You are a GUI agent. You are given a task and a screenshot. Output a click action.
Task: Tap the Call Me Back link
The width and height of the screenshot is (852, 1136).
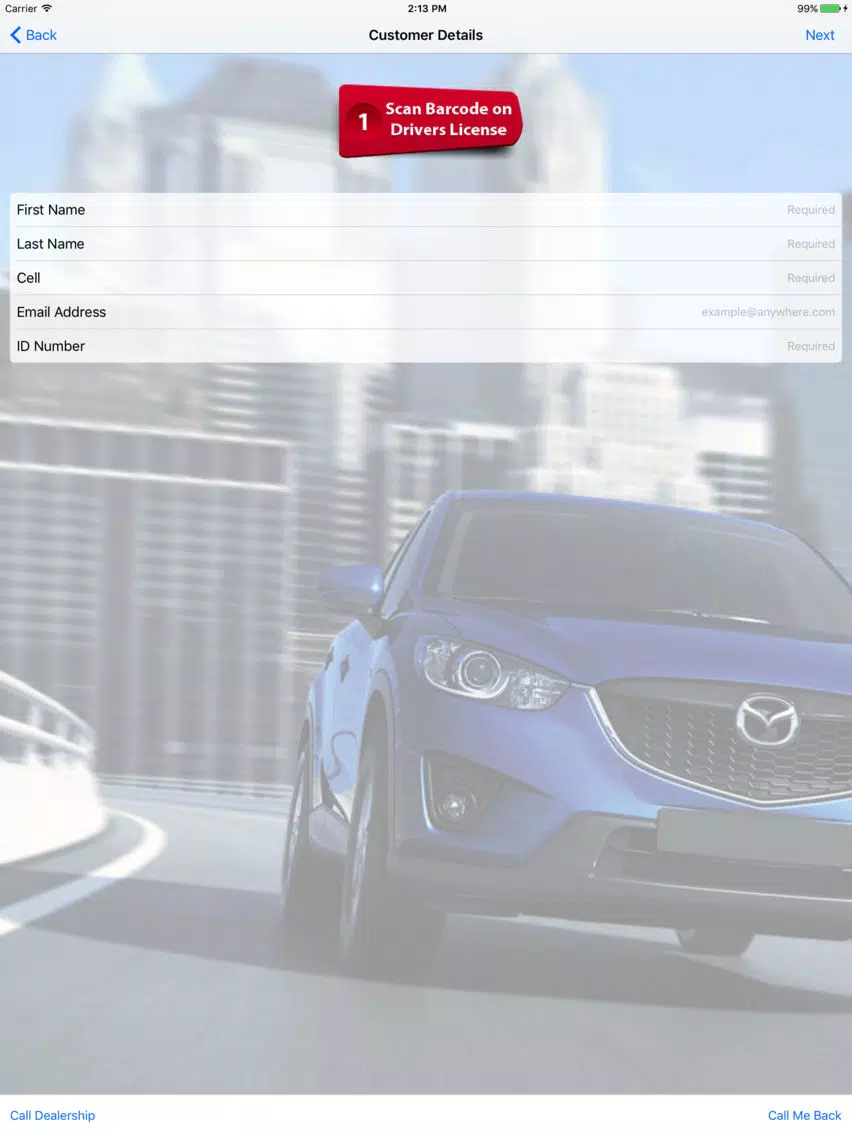coord(804,1115)
